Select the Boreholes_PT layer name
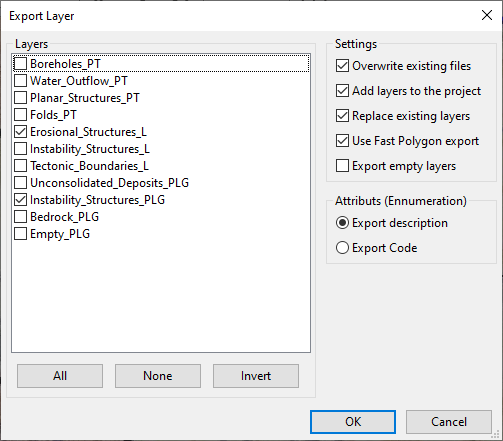The height and width of the screenshot is (441, 503). tap(65, 64)
